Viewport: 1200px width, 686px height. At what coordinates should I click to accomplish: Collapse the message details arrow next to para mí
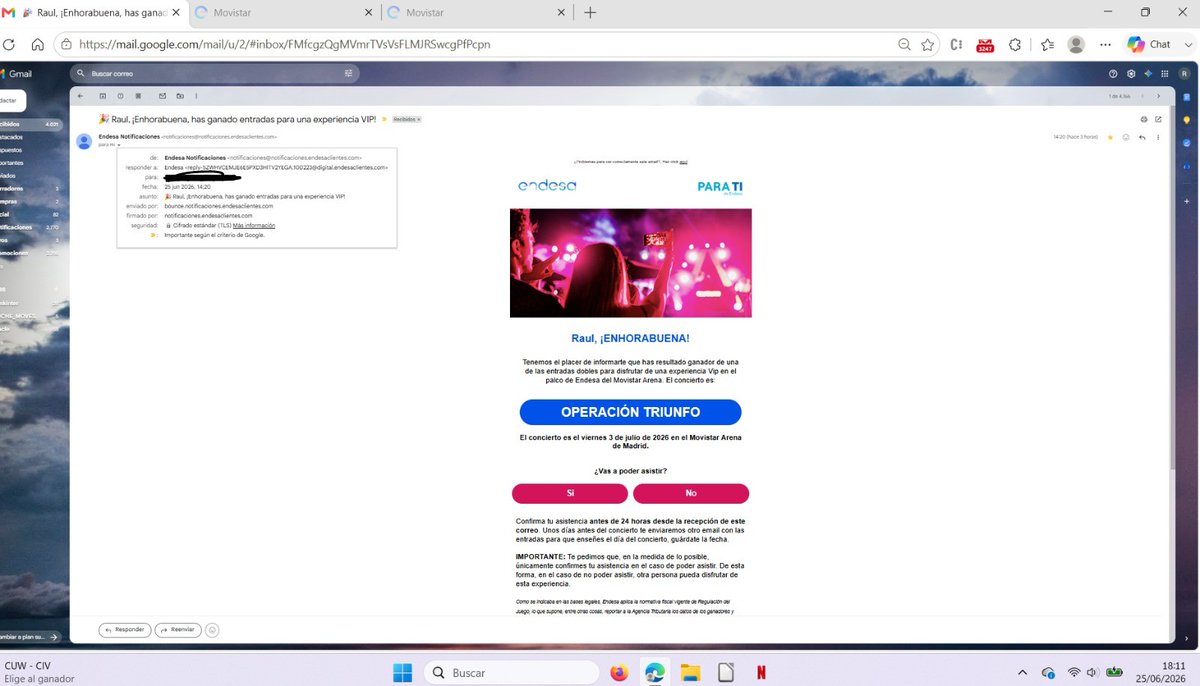[x=119, y=145]
